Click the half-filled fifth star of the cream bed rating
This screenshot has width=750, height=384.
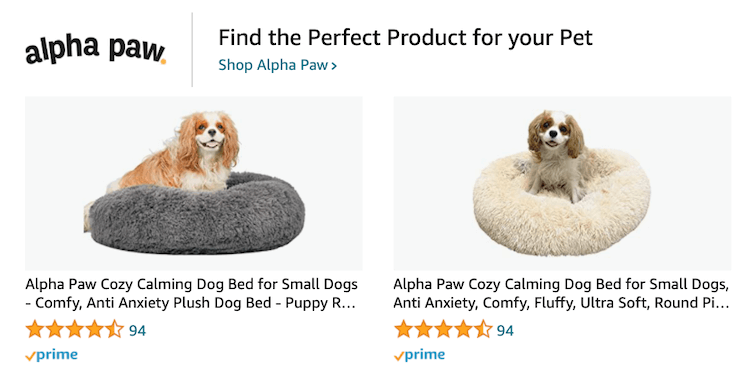click(x=483, y=330)
